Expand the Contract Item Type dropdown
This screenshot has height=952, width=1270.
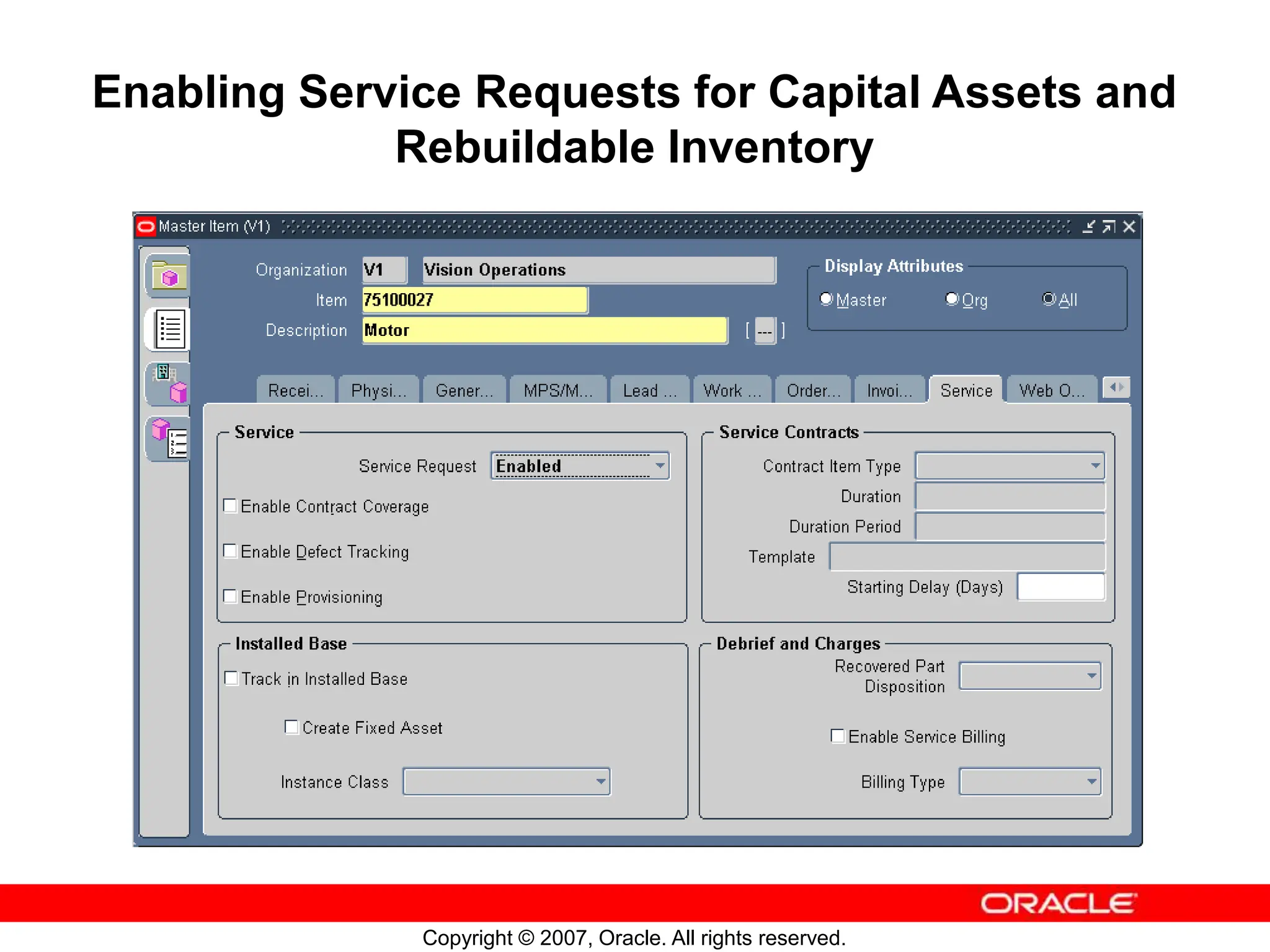pyautogui.click(x=1010, y=466)
